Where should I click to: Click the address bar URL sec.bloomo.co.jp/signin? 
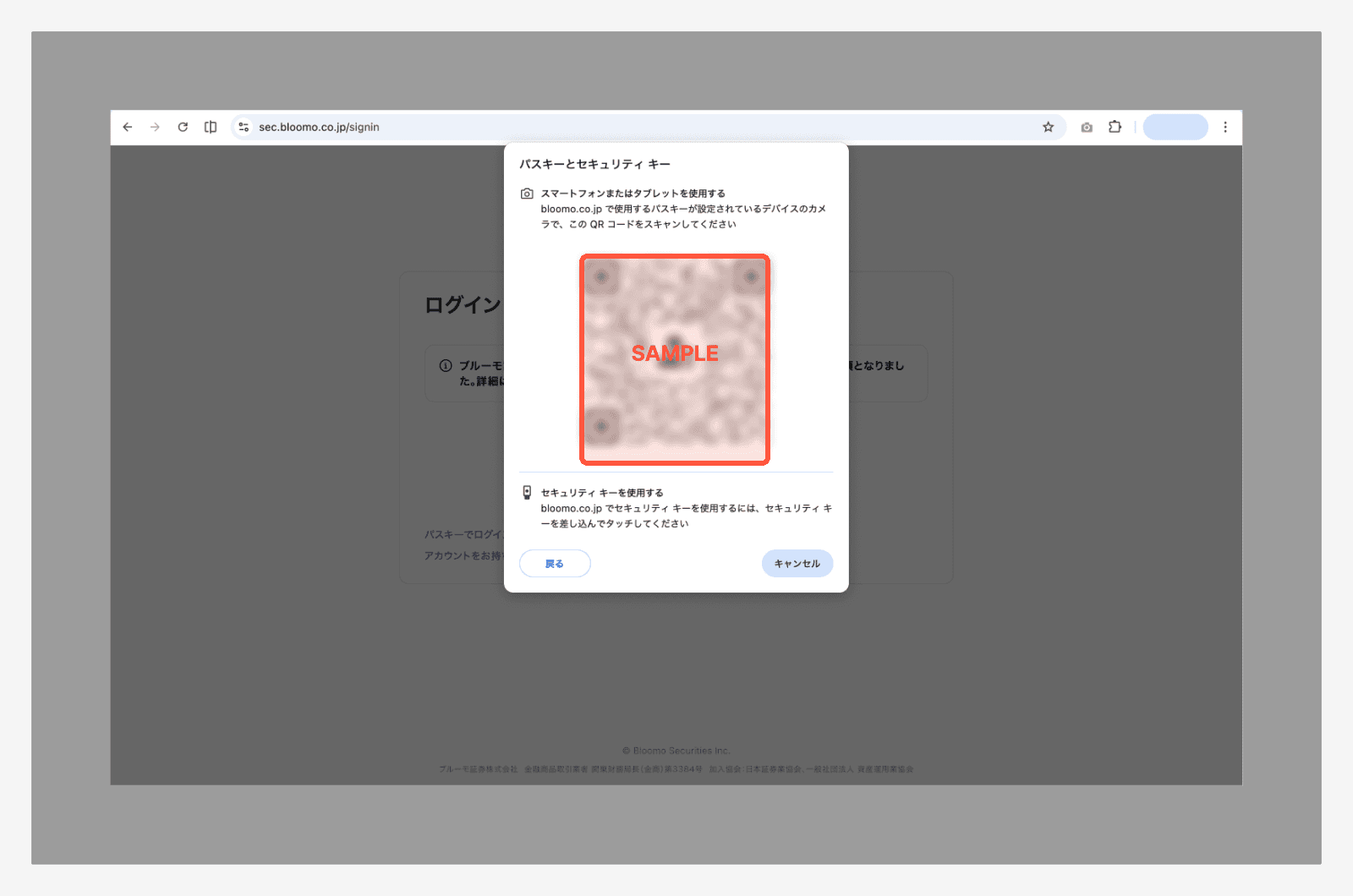point(319,127)
